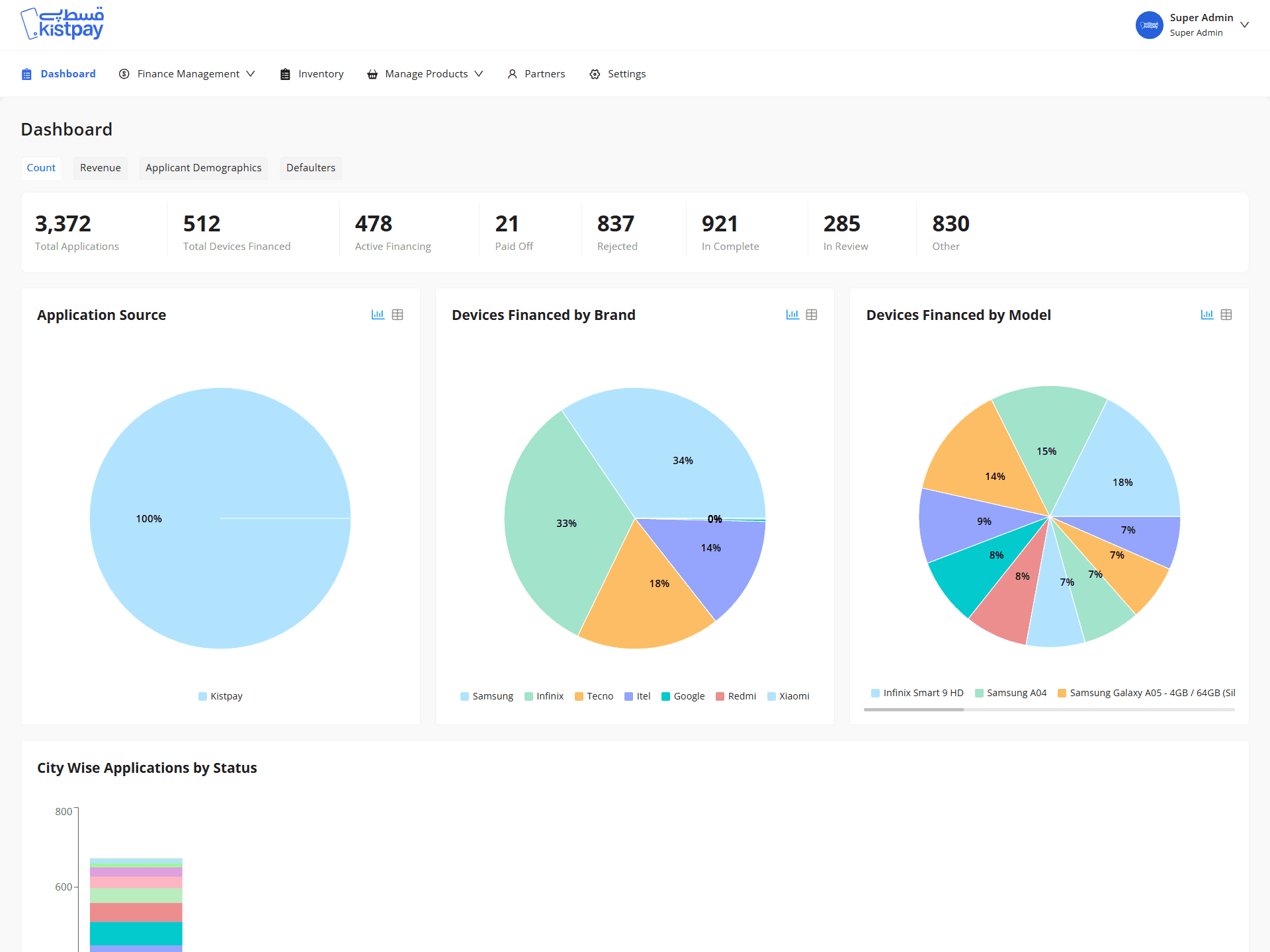Viewport: 1270px width, 952px height.
Task: Switch Application Source to bar chart view
Action: (x=378, y=315)
